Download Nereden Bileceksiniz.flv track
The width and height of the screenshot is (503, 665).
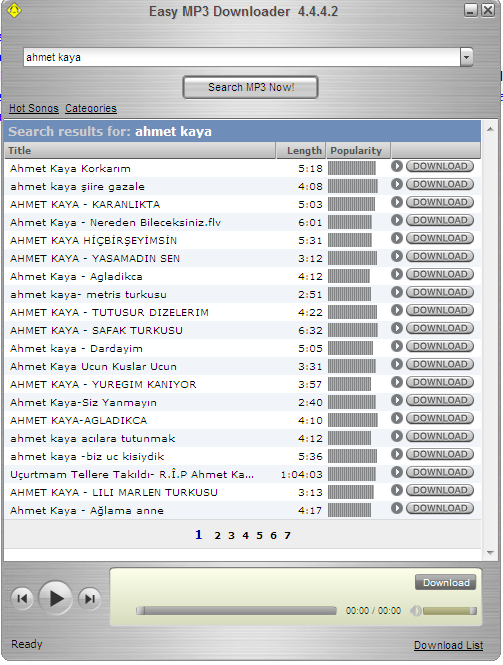coord(440,220)
